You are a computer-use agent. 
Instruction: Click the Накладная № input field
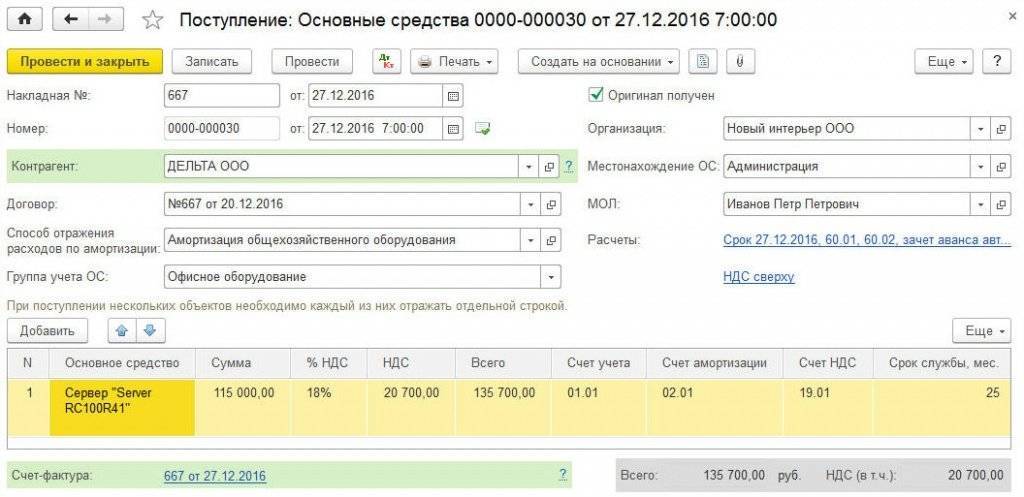pyautogui.click(x=221, y=96)
